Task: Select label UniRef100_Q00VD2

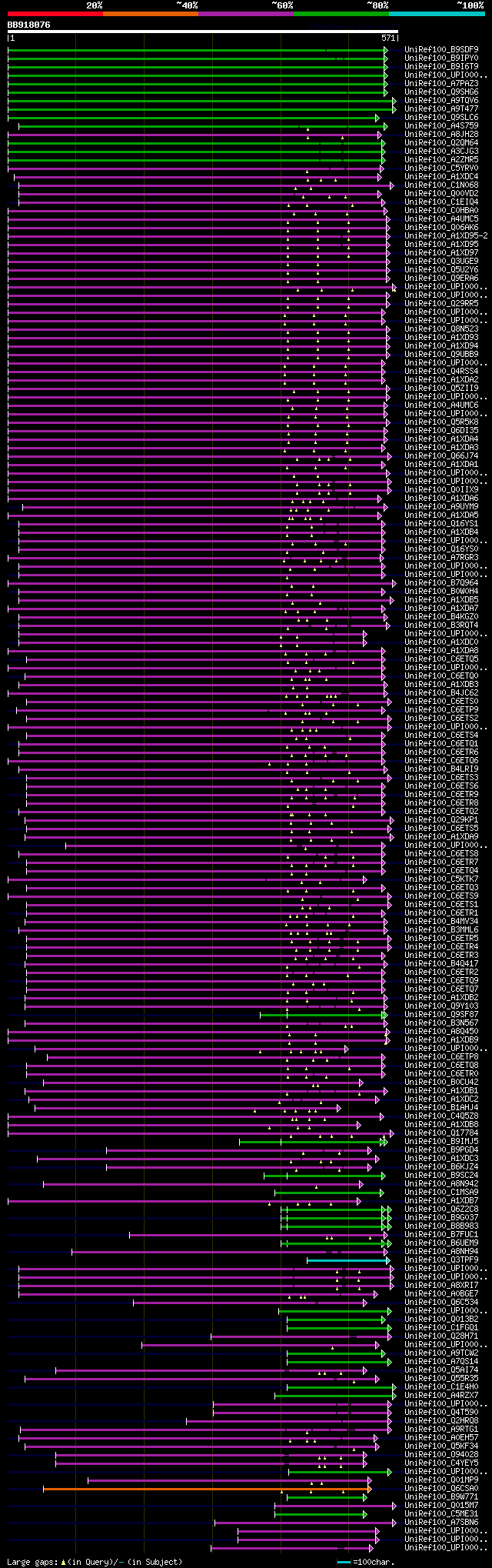Action: 441,193
